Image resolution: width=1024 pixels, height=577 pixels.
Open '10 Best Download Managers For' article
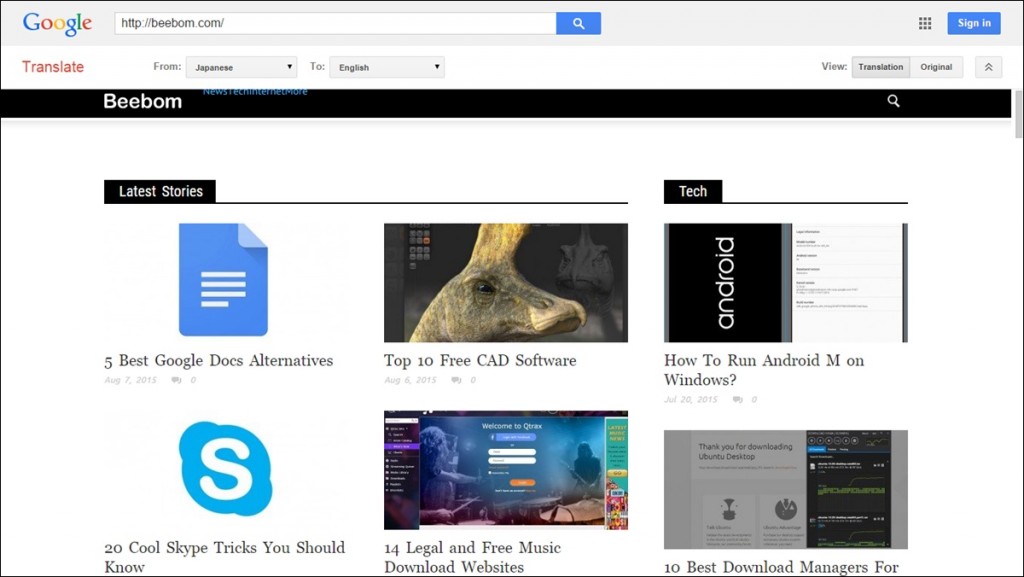tap(781, 567)
